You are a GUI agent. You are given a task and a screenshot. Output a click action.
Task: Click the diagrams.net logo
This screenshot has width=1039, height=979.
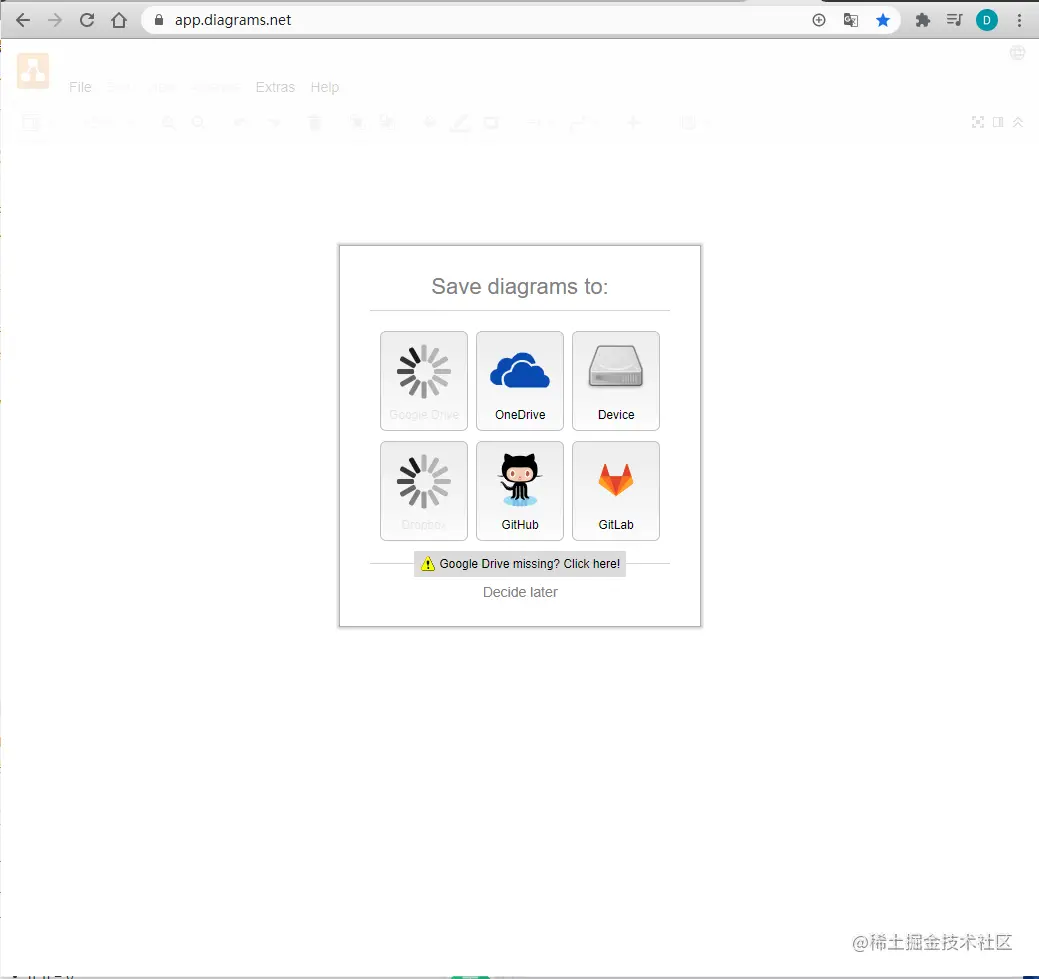pyautogui.click(x=33, y=71)
